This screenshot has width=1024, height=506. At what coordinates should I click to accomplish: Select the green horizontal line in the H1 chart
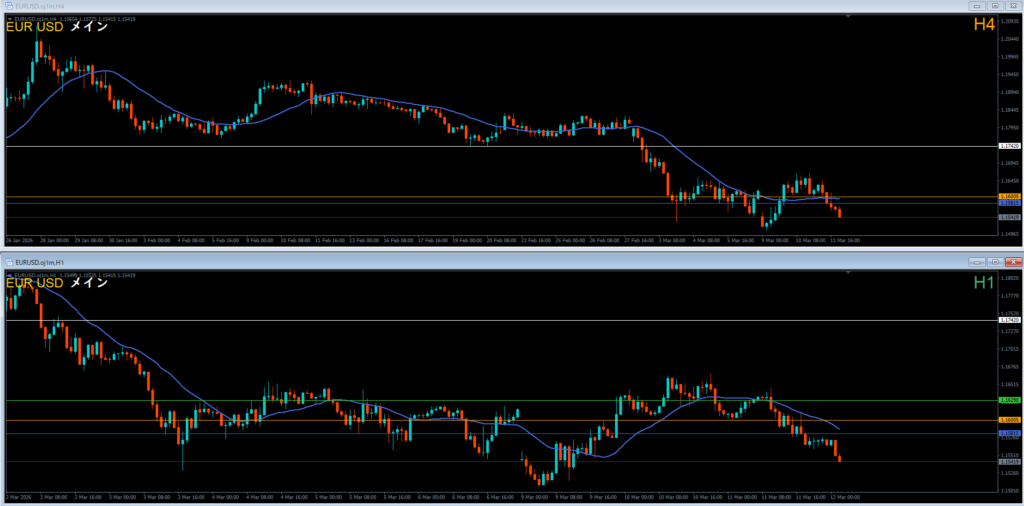pos(500,400)
